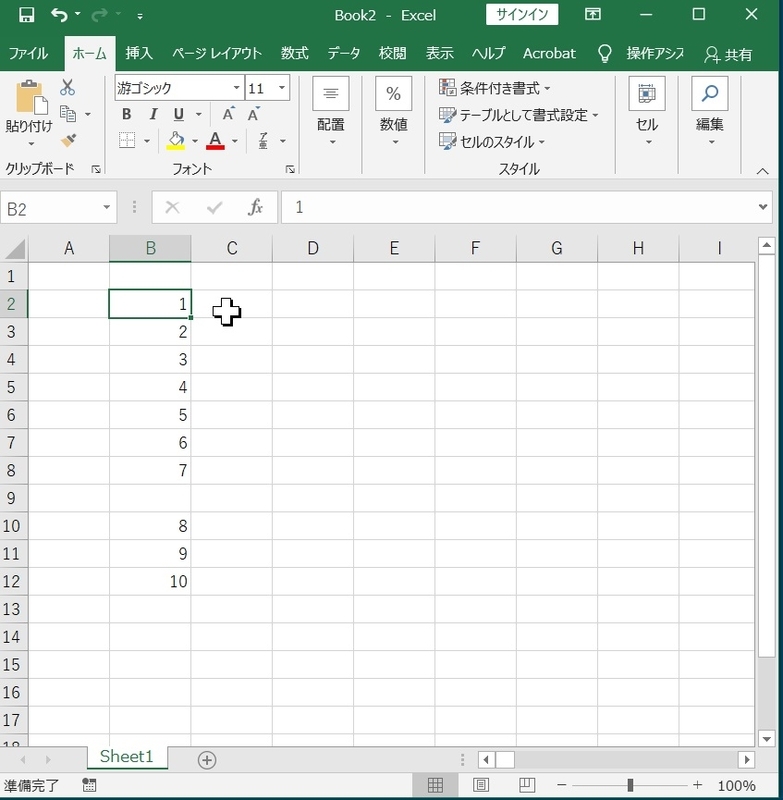This screenshot has height=800, width=783.
Task: Open the undo history dropdown arrow
Action: [x=78, y=14]
